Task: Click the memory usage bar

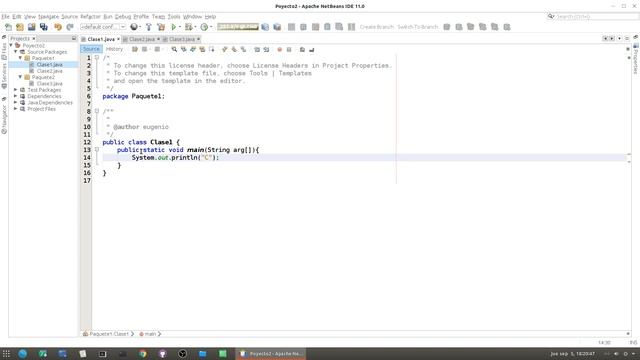Action: 238,27
